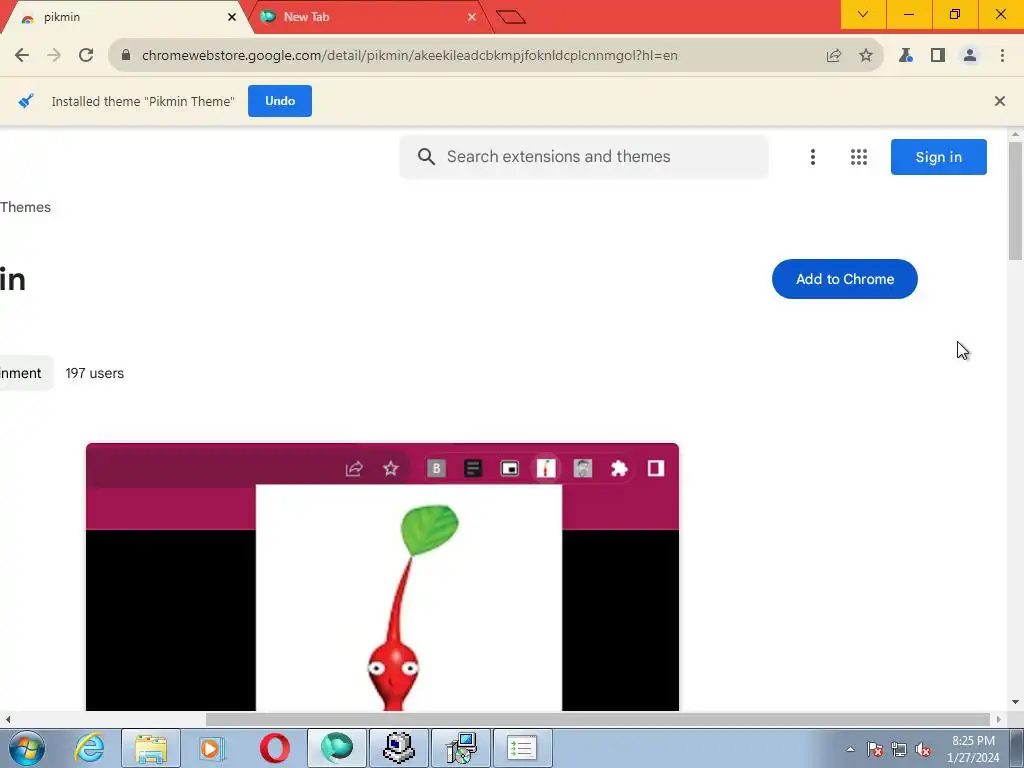Open the network computers taskbar program
Viewport: 1024px width, 768px height.
click(461, 748)
